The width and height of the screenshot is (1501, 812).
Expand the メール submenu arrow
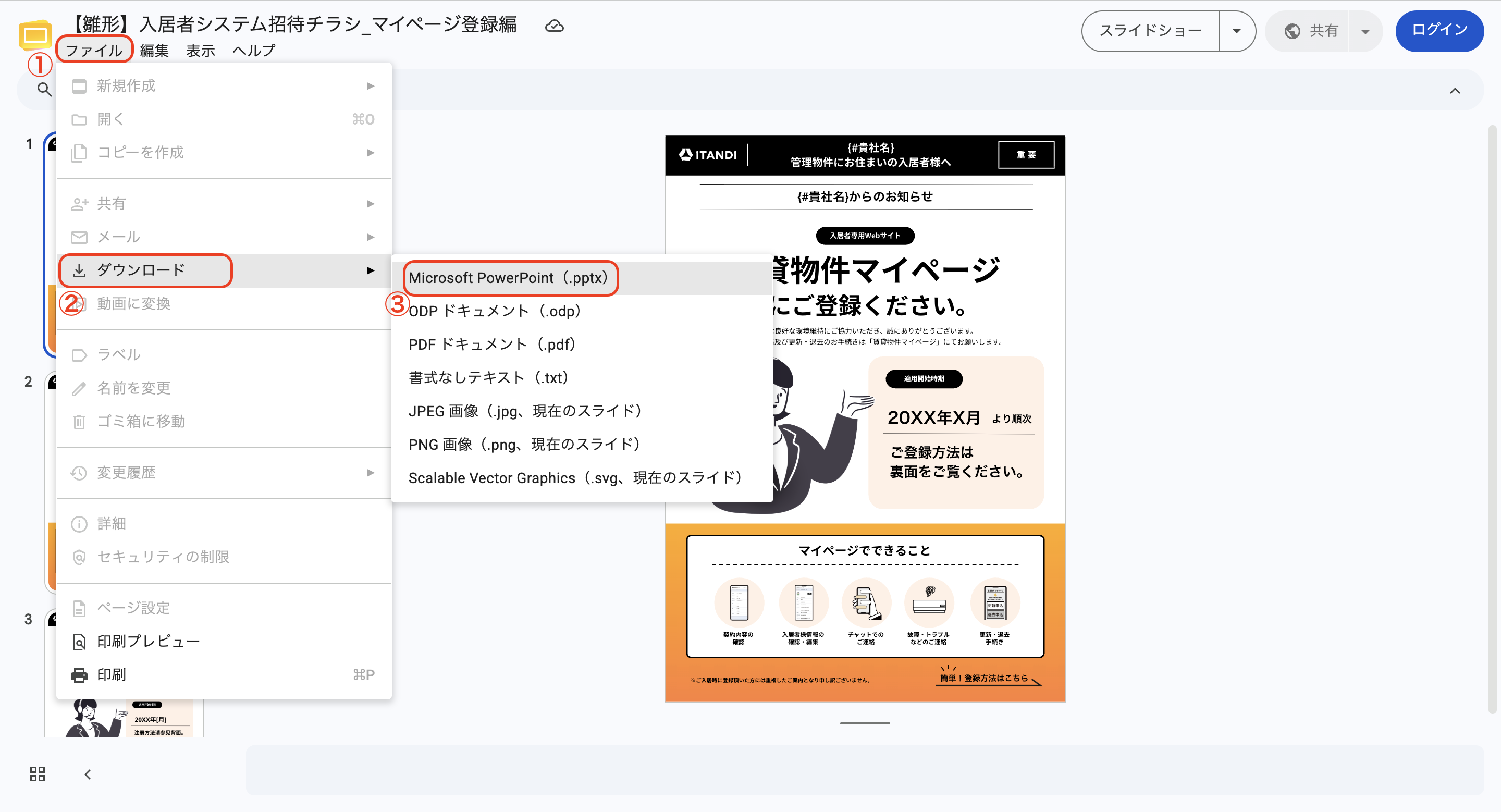[371, 237]
